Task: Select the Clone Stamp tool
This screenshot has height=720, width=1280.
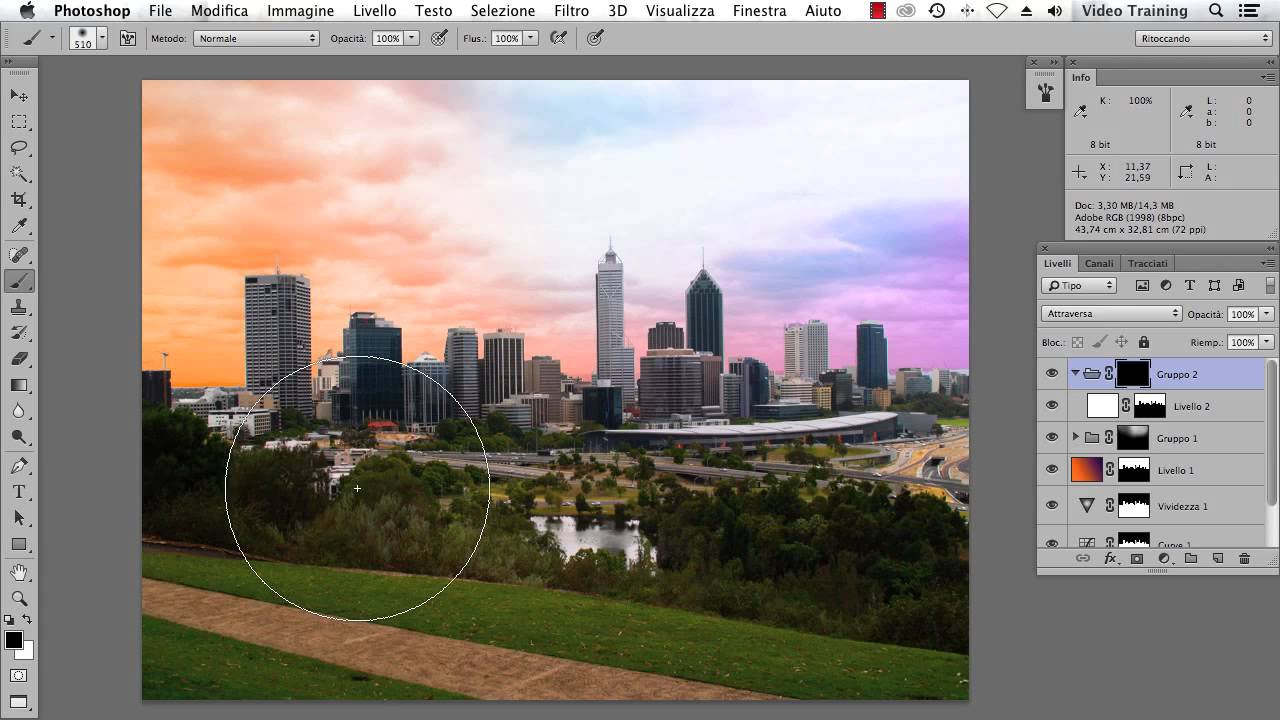Action: [x=19, y=307]
